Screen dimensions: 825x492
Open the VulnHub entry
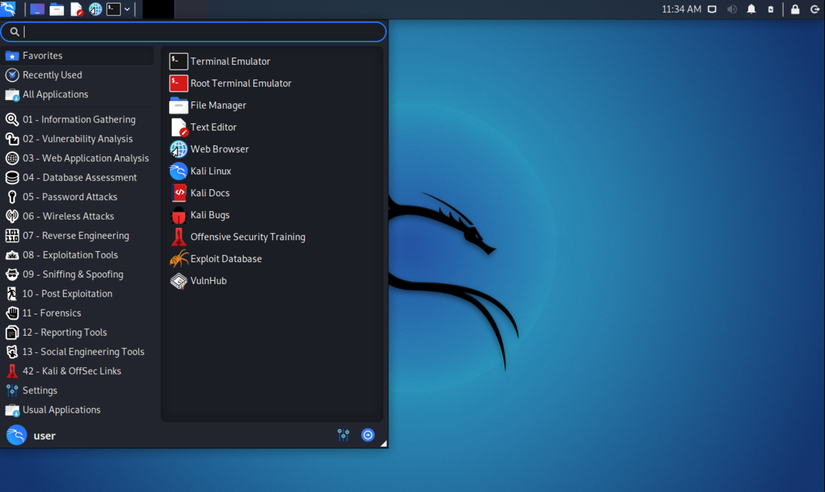pyautogui.click(x=272, y=280)
